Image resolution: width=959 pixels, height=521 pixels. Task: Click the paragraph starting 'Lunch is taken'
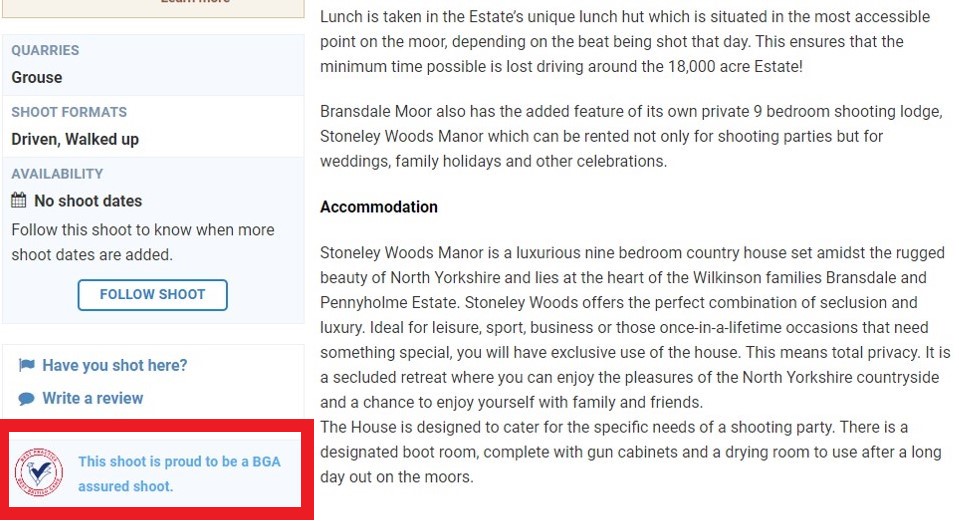(x=624, y=42)
